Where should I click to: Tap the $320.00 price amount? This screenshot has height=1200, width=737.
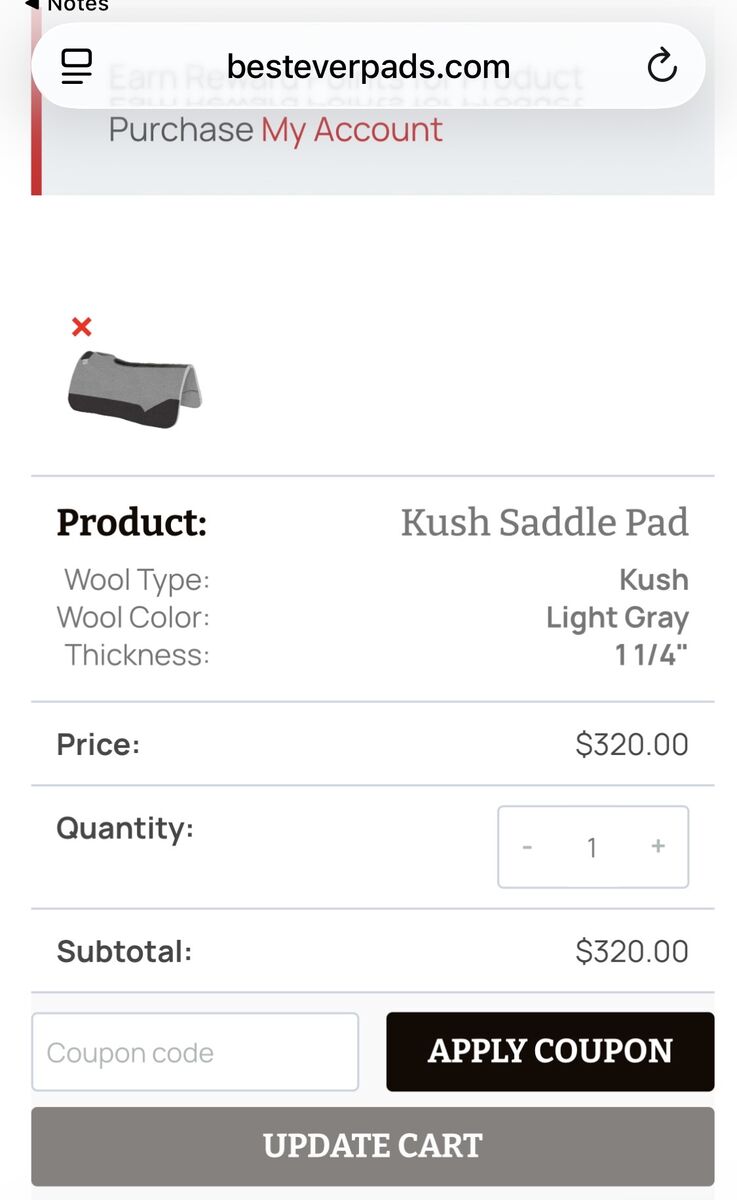[x=630, y=743]
